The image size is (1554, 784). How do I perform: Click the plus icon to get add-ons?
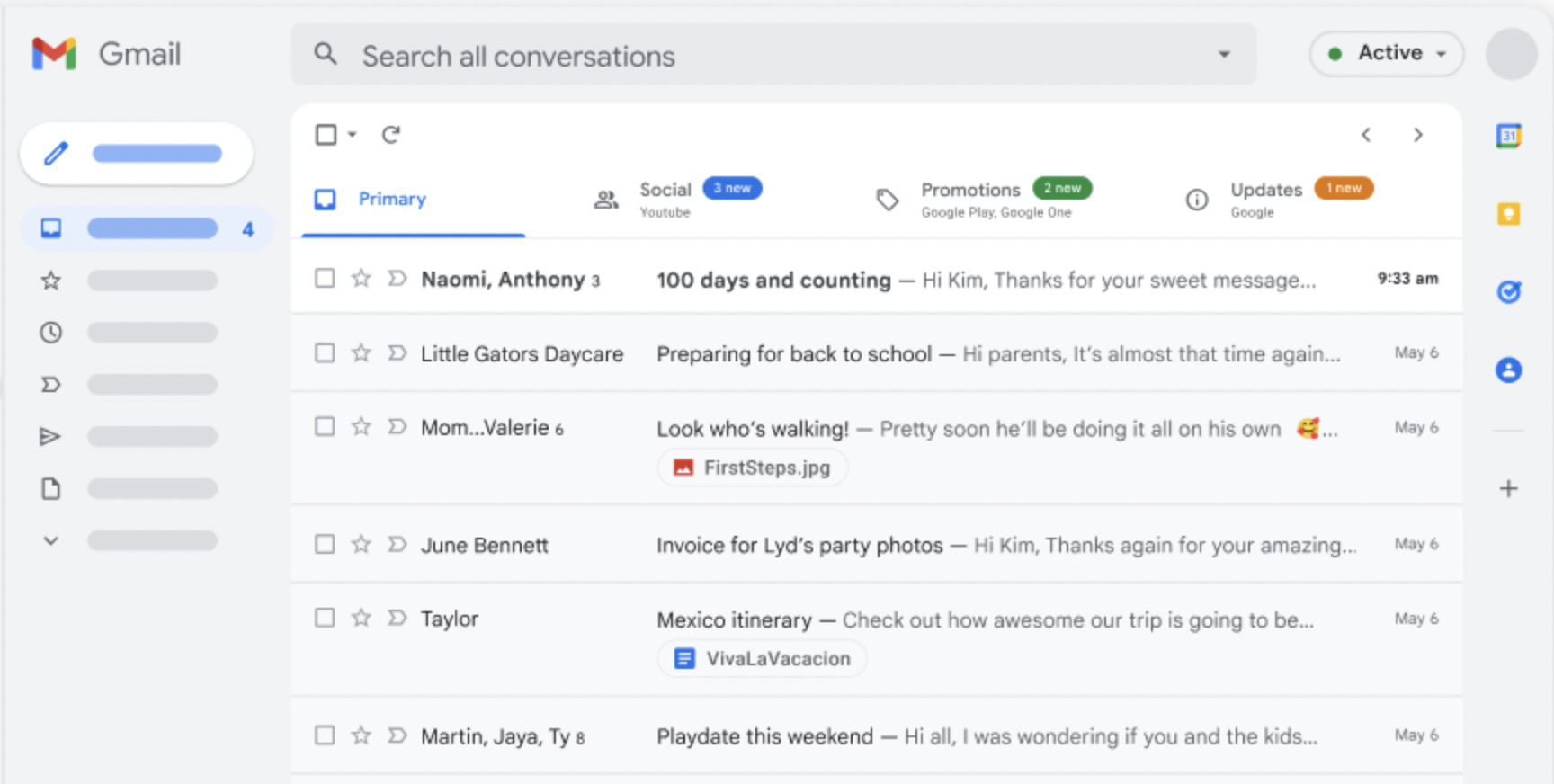coord(1508,489)
